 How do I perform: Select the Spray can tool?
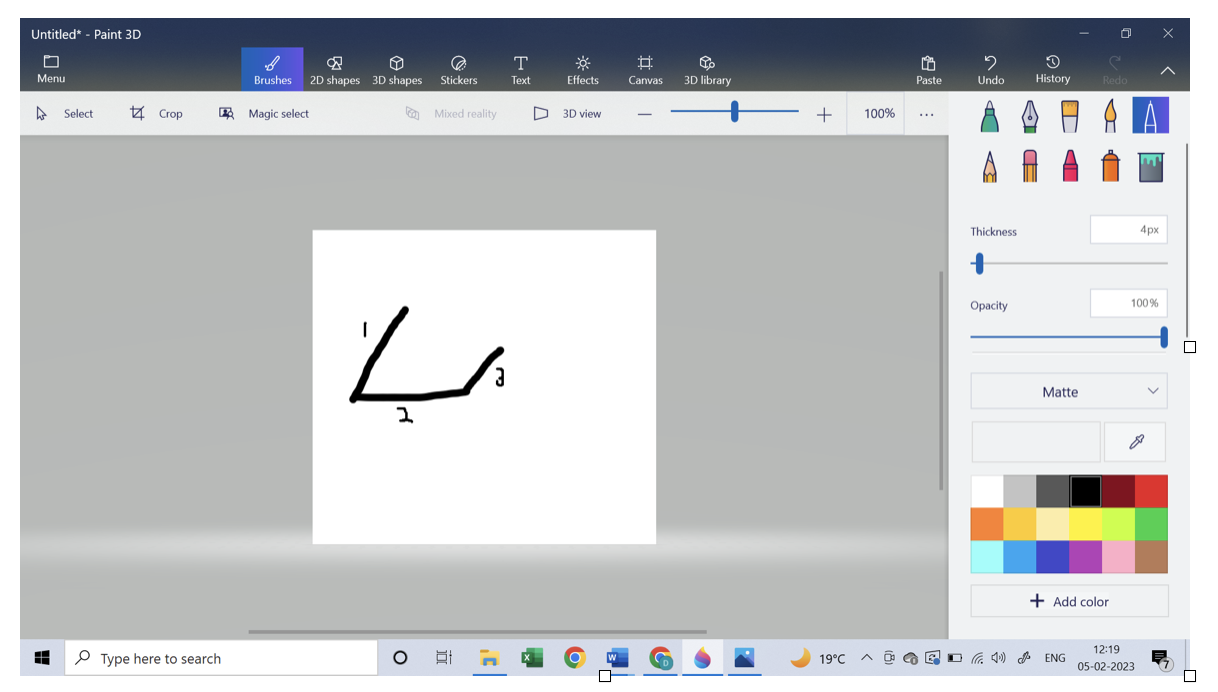[x=1110, y=166]
